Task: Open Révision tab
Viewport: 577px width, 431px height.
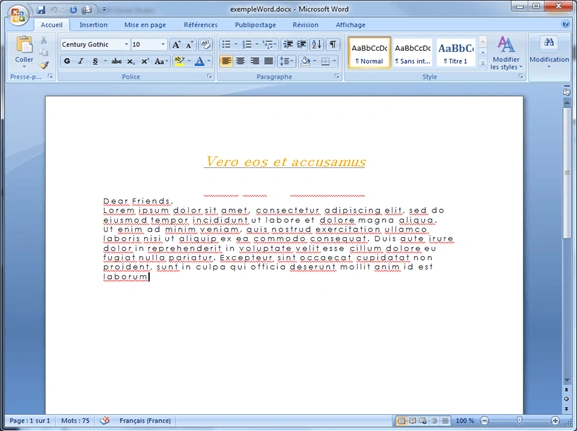Action: click(305, 25)
